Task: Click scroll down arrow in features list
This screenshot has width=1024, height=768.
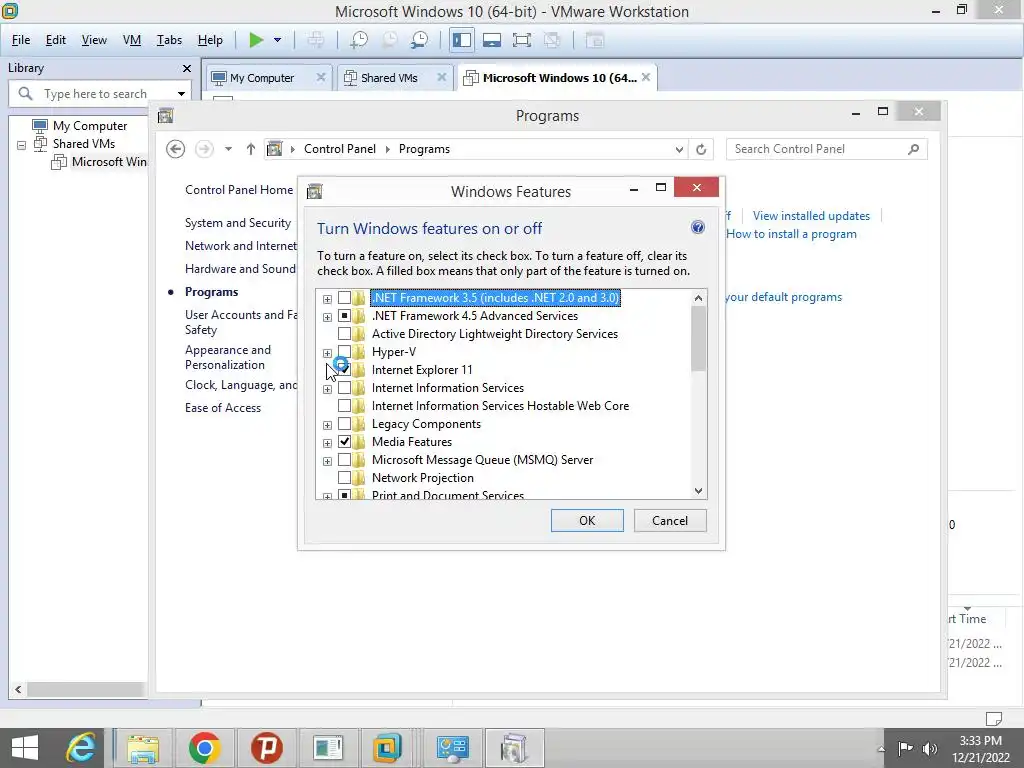Action: (x=698, y=490)
